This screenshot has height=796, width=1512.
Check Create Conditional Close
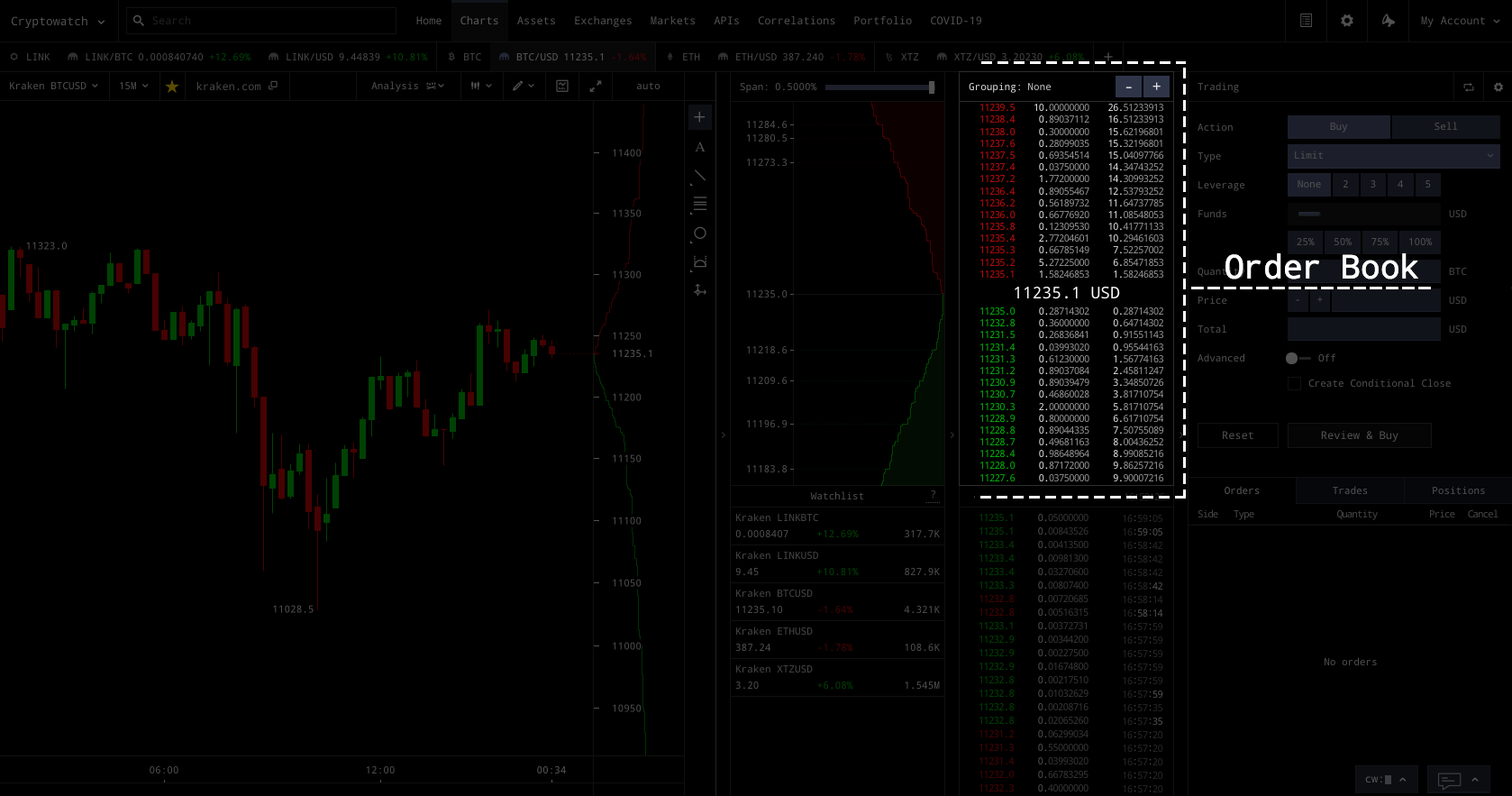(1294, 383)
